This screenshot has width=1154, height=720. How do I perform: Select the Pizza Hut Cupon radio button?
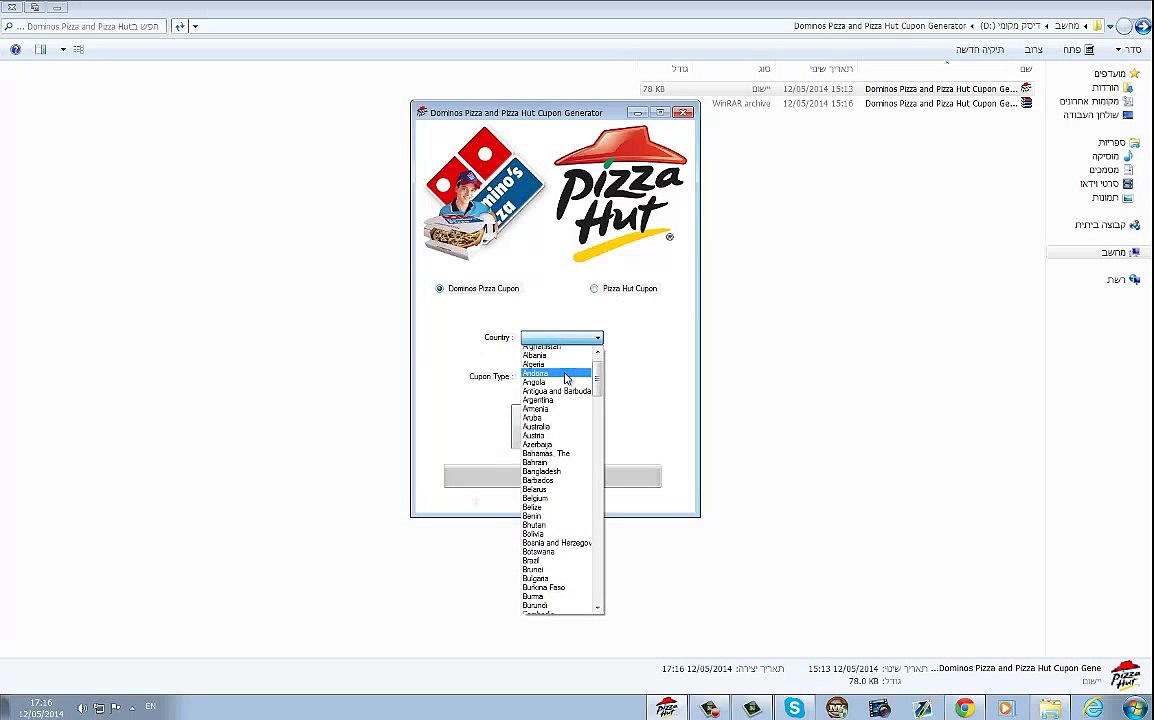coord(594,289)
